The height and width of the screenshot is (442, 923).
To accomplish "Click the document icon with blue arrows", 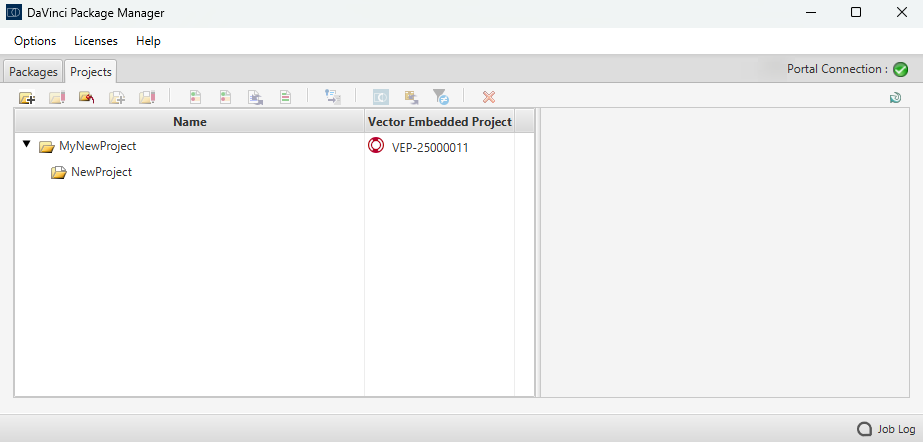I will point(255,97).
